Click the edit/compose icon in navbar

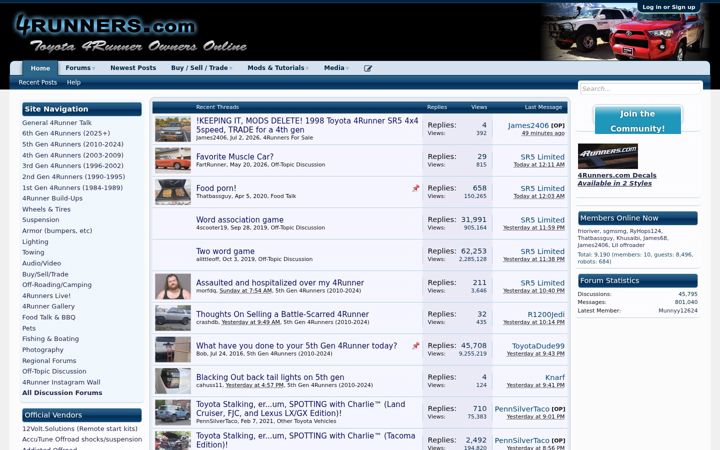pos(368,68)
